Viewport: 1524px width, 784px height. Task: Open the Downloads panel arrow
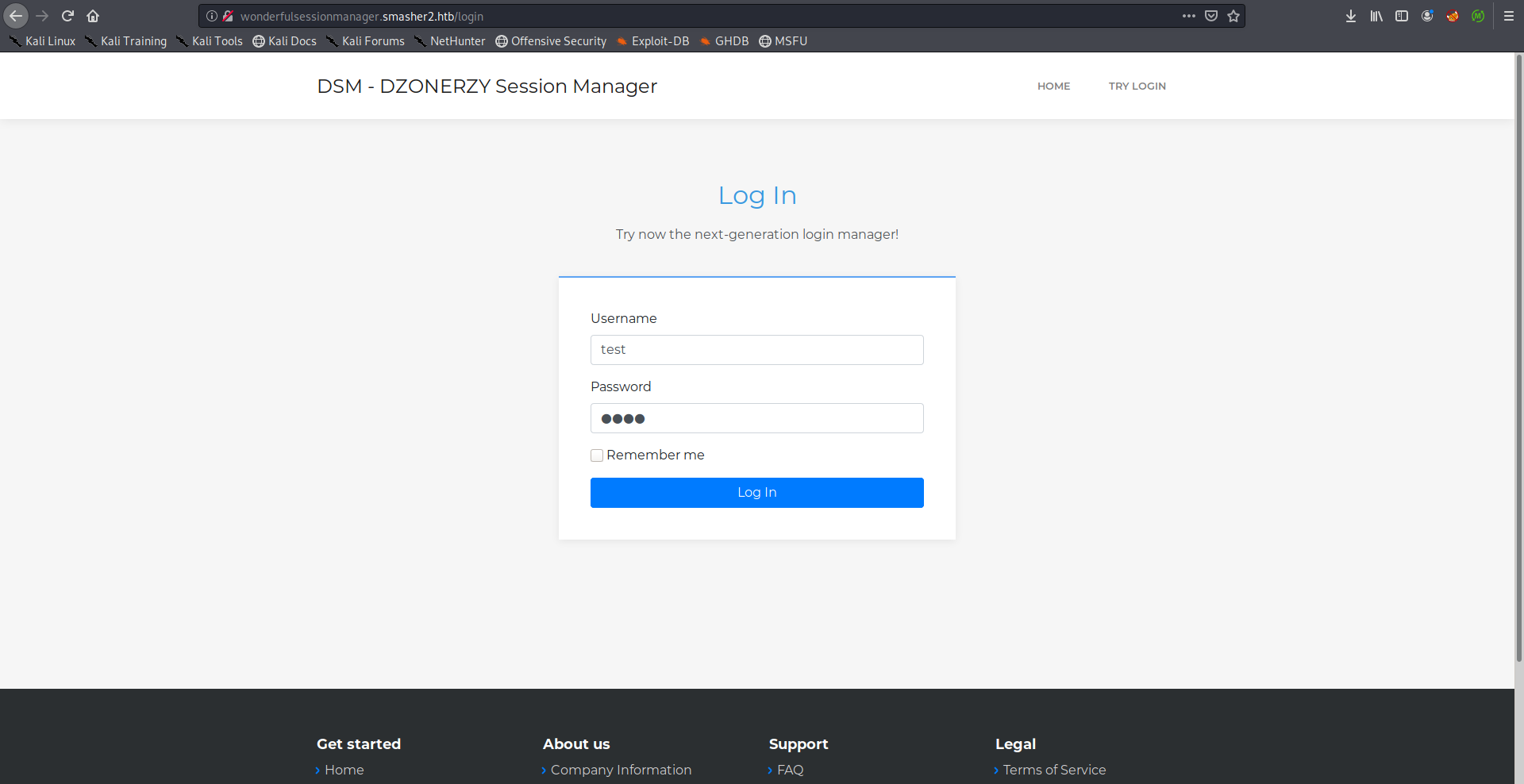pyautogui.click(x=1351, y=16)
